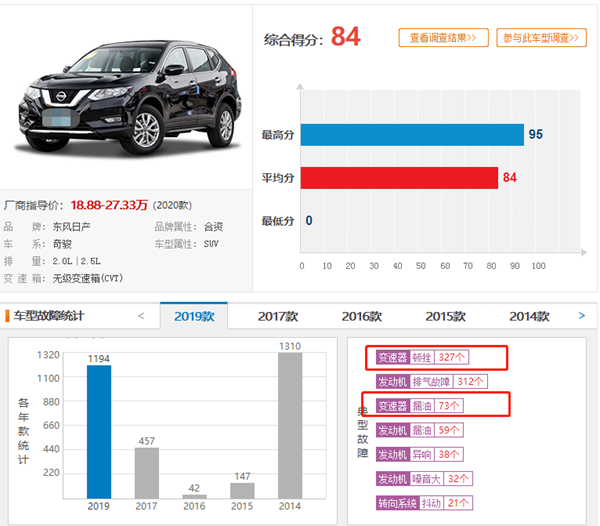
Task: Click the SUV model attribute value
Action: (211, 244)
